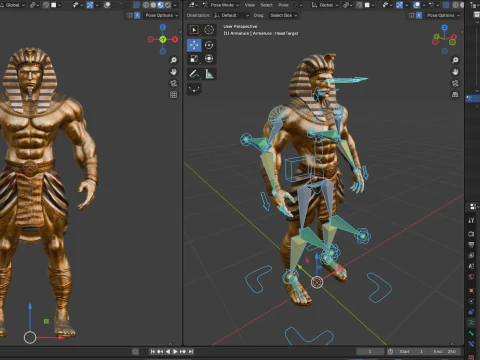Select the Breakdowner pose tool
Screen dimensions: 480x360
(194, 89)
